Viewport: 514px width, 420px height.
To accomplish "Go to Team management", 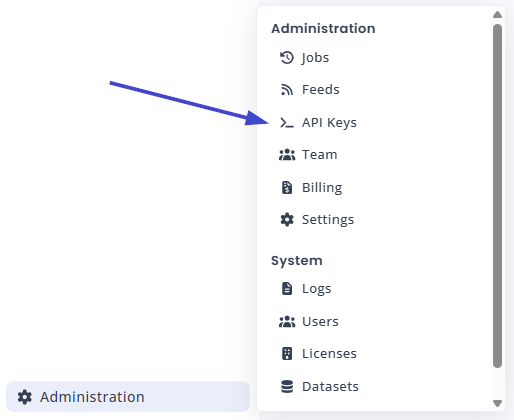I will 320,155.
